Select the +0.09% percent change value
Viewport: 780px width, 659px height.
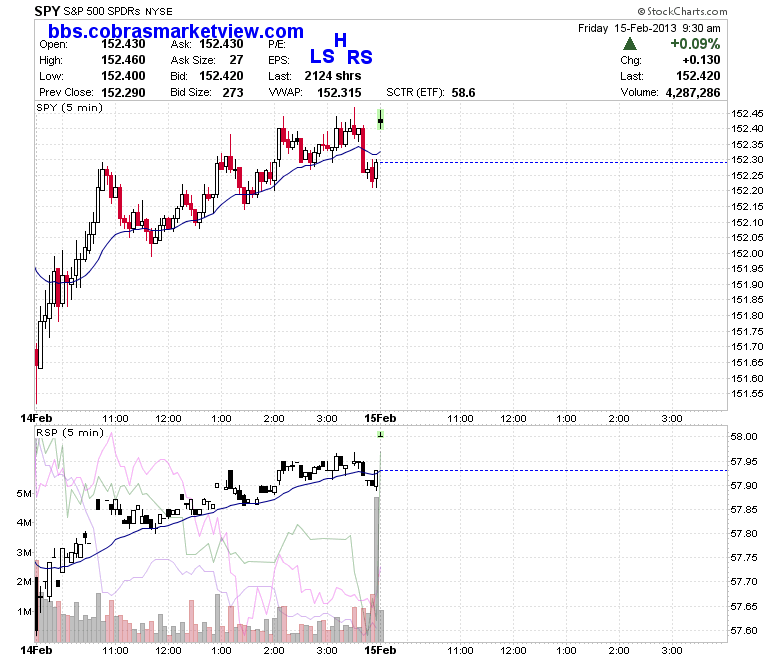click(695, 44)
